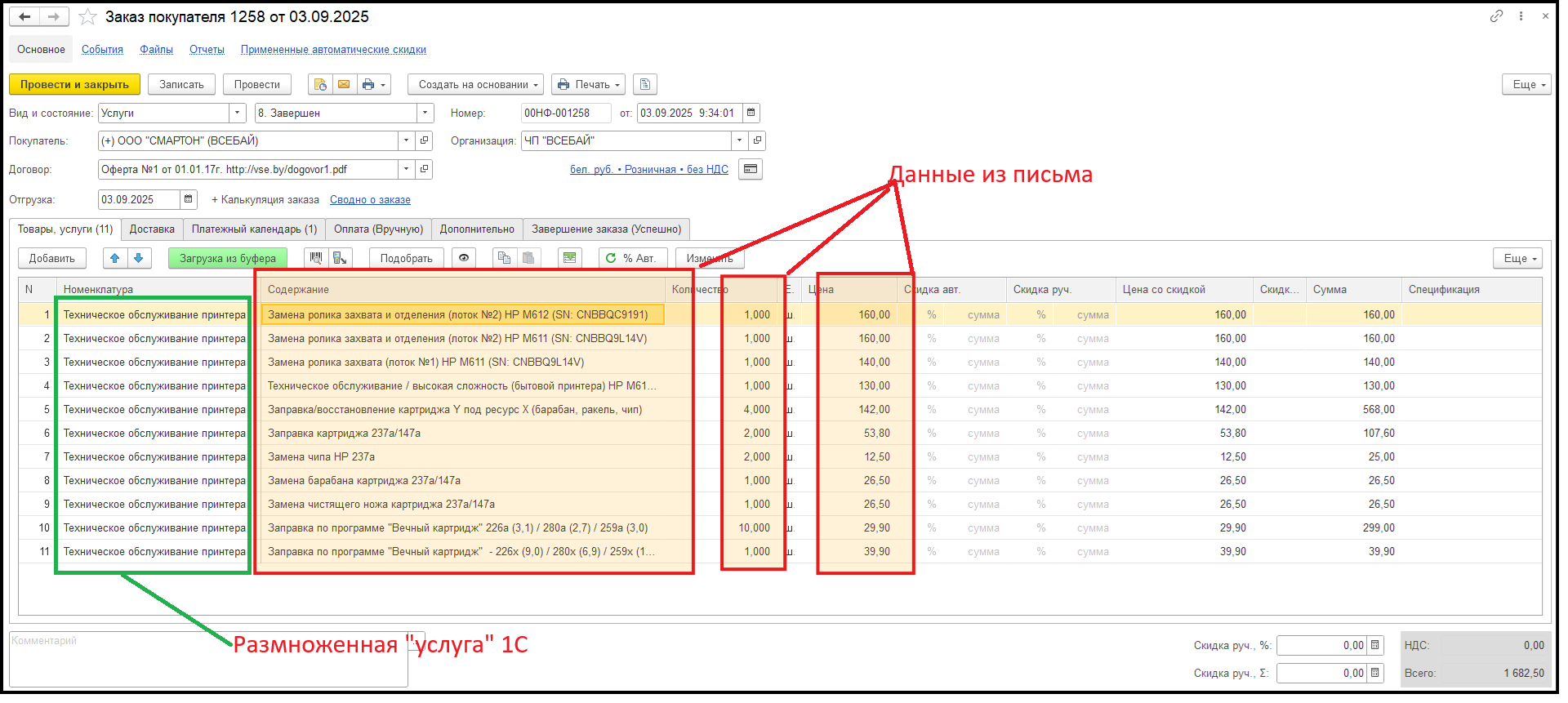This screenshot has width=1568, height=703.
Task: Move row up with the blue up arrow
Action: click(x=115, y=259)
